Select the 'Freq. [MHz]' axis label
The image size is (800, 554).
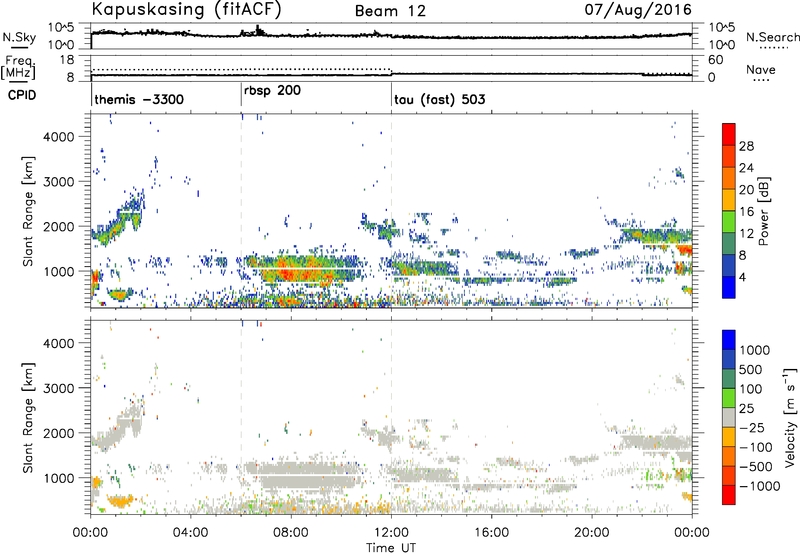coord(18,67)
